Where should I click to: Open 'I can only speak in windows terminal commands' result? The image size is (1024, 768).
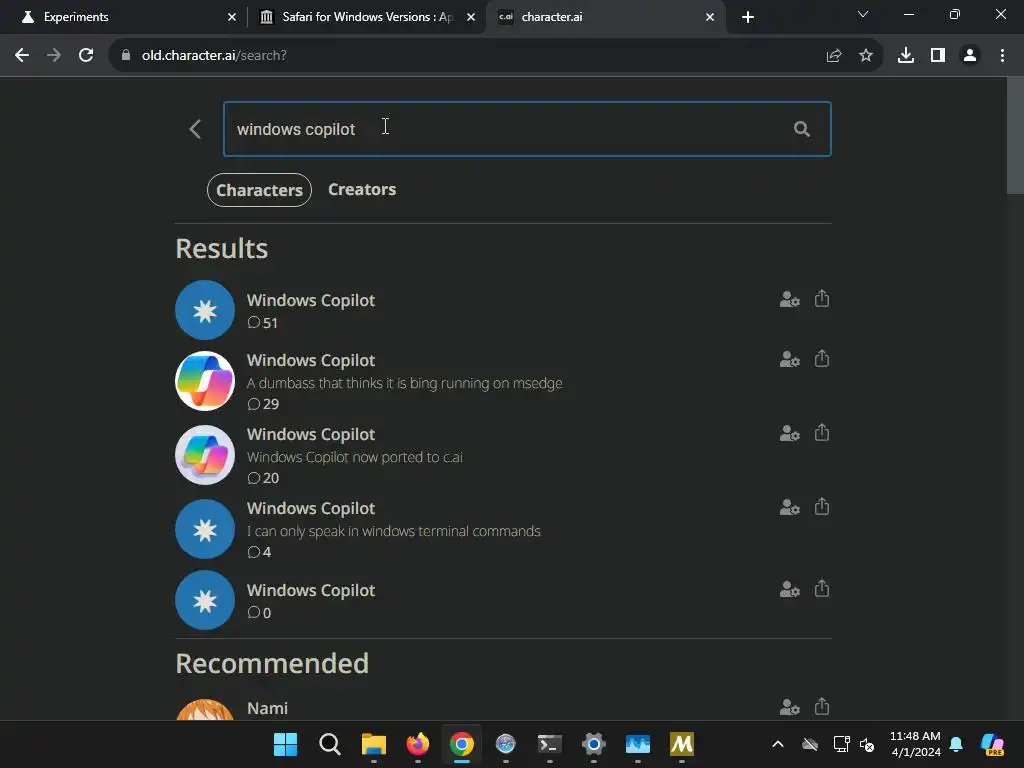tap(503, 529)
